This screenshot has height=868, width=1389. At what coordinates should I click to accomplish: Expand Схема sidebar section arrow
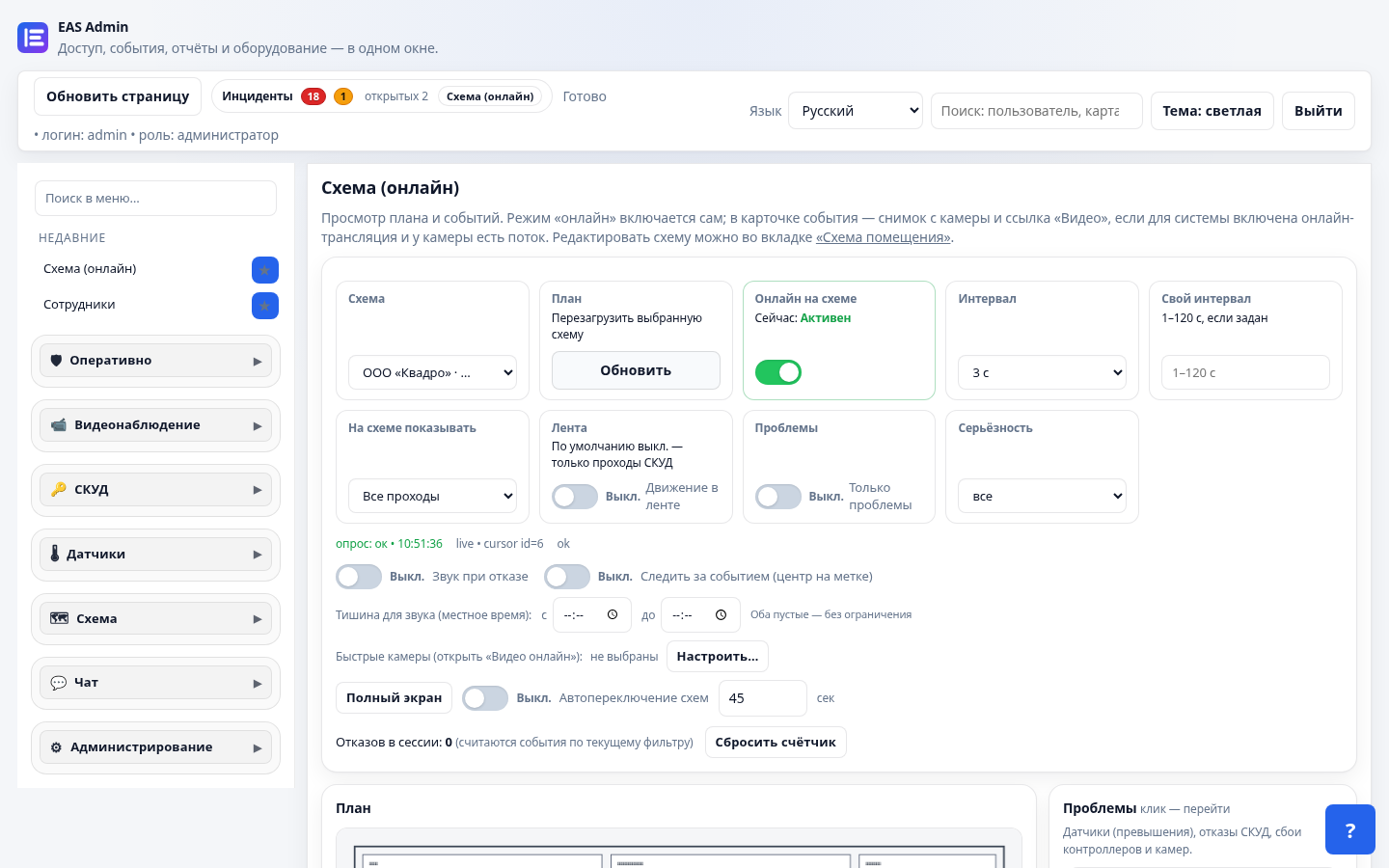click(258, 619)
